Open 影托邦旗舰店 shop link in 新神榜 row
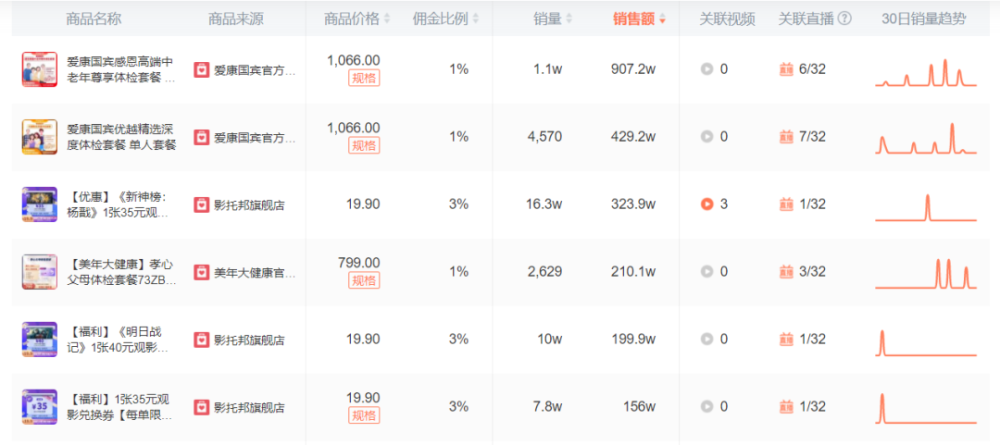Image resolution: width=1000 pixels, height=445 pixels. click(x=249, y=205)
